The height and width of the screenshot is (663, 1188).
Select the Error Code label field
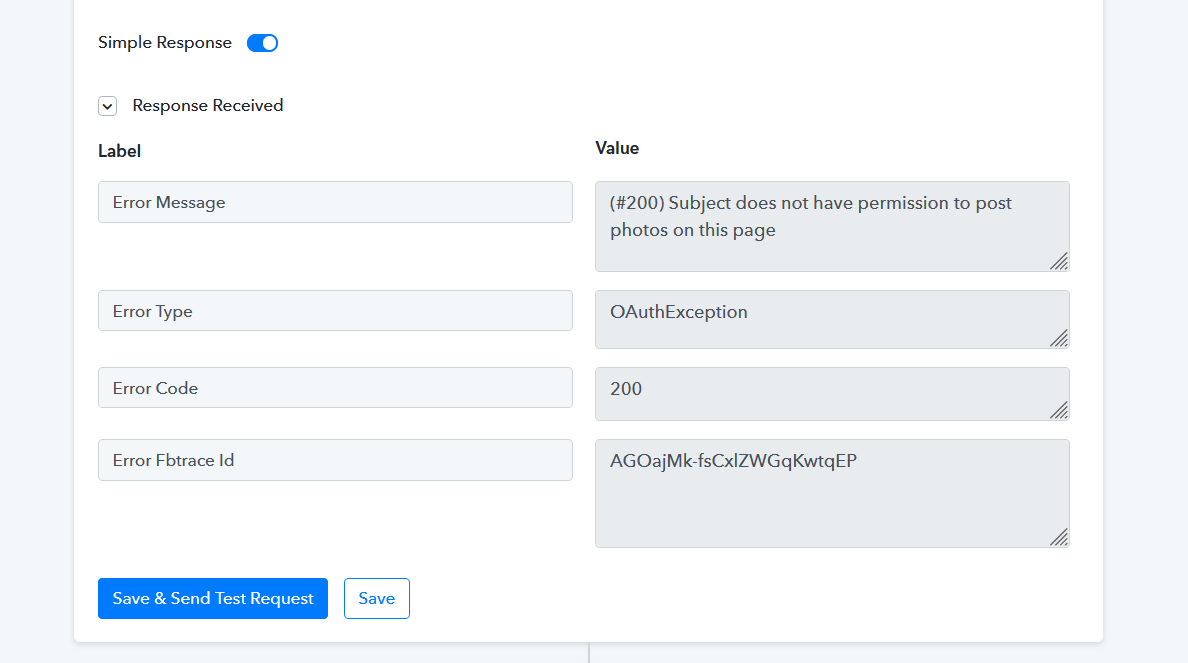[x=335, y=388]
